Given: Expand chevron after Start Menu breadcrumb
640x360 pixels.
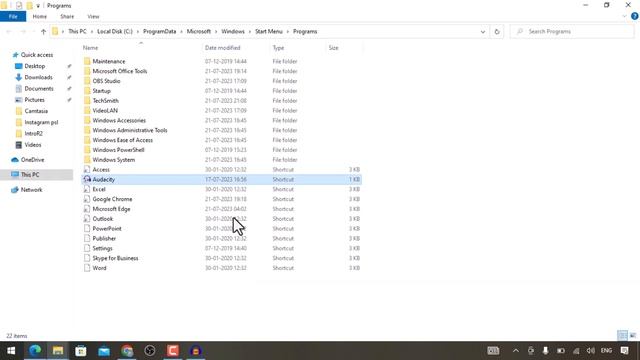Looking at the screenshot, I should [288, 31].
